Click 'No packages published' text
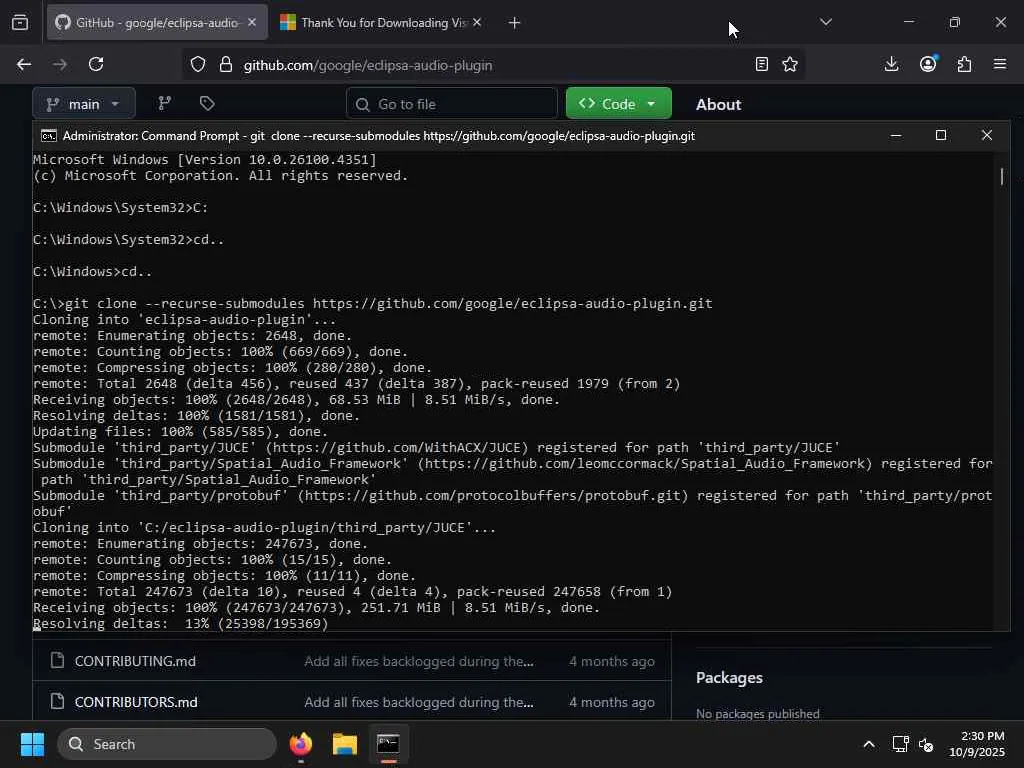 758,714
